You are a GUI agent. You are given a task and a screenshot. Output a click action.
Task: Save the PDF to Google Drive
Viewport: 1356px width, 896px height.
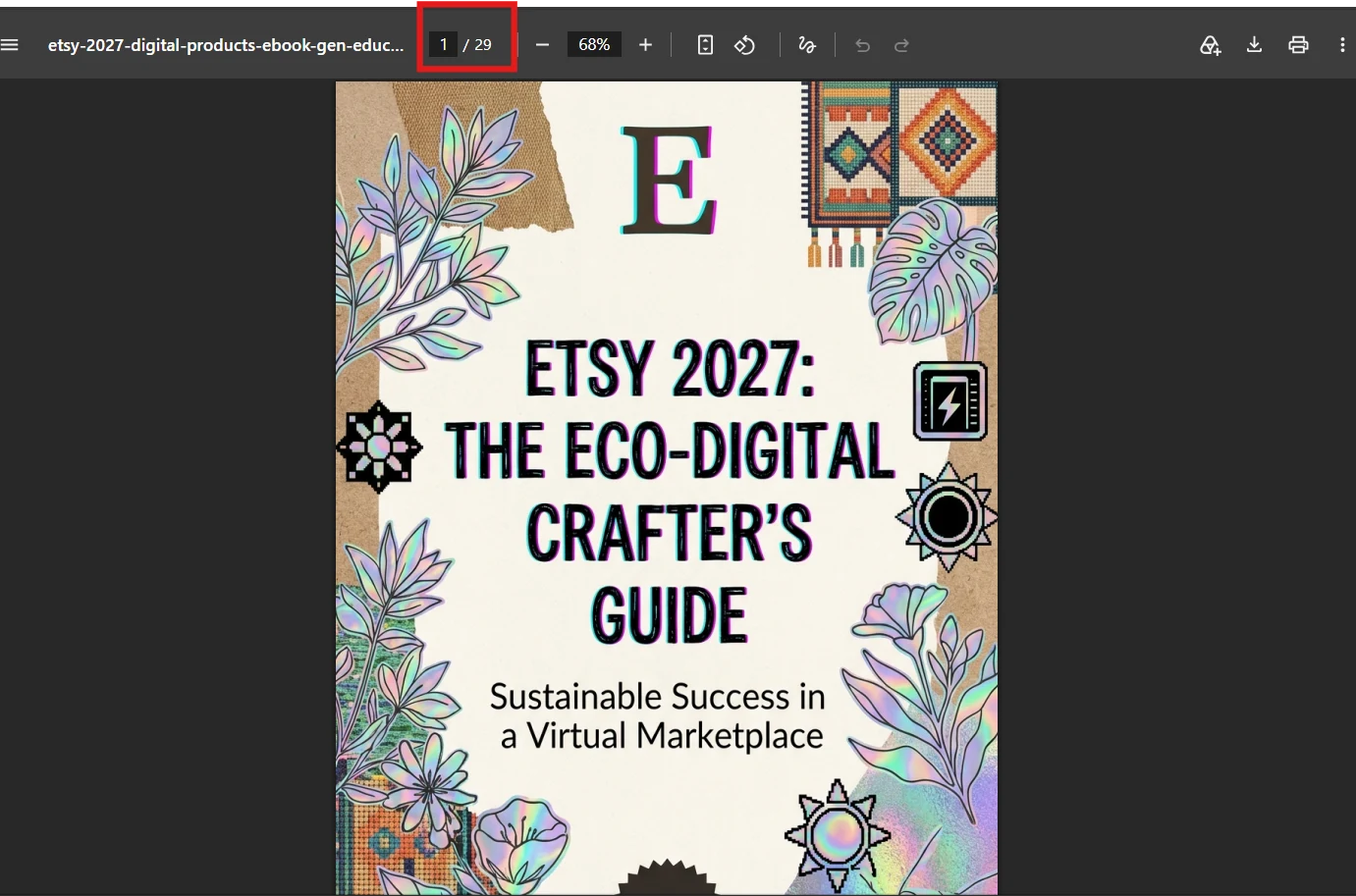click(x=1210, y=45)
